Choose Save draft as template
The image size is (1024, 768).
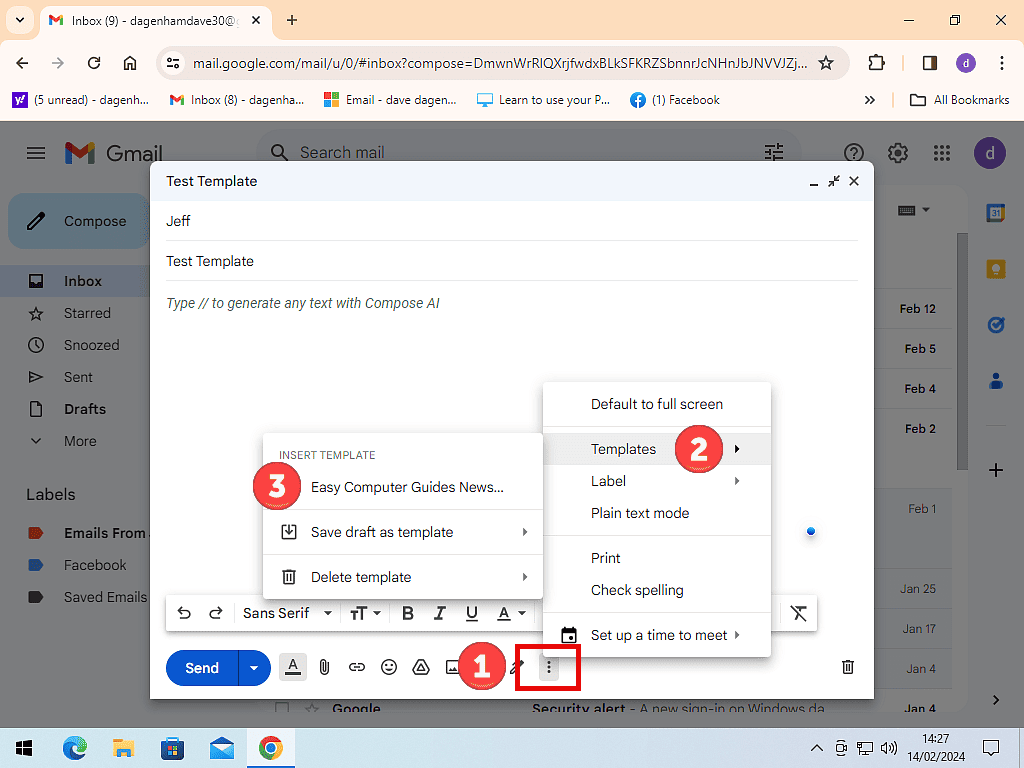[x=382, y=532]
